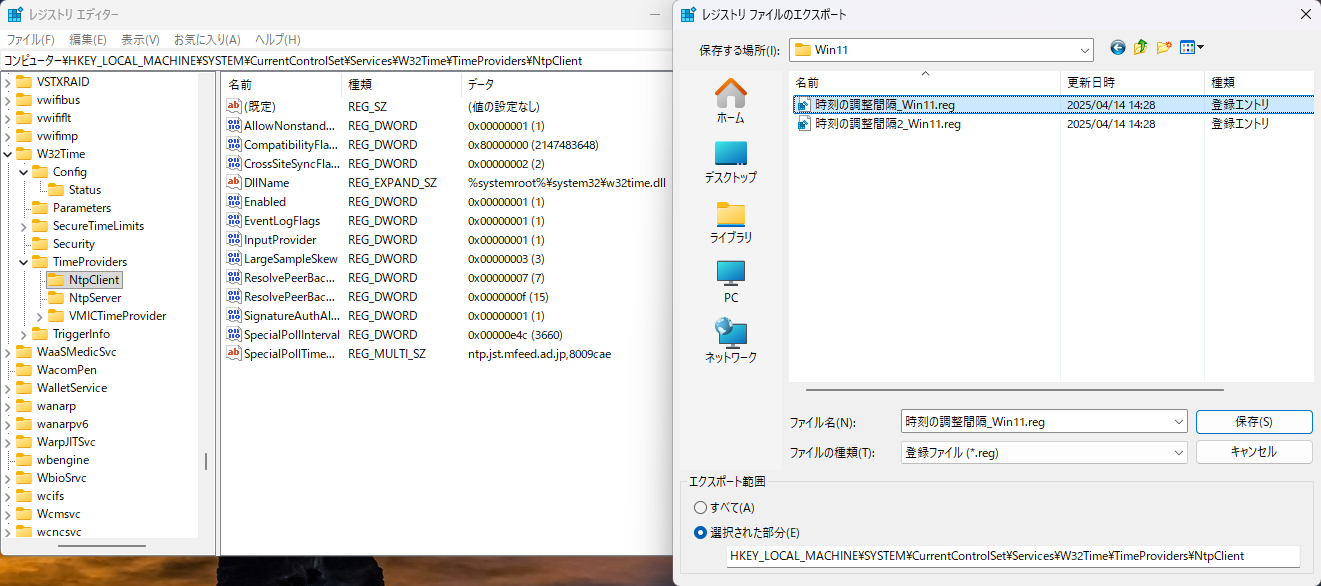Click the Enabled DWORD value icon
The width and height of the screenshot is (1321, 586).
(x=234, y=202)
